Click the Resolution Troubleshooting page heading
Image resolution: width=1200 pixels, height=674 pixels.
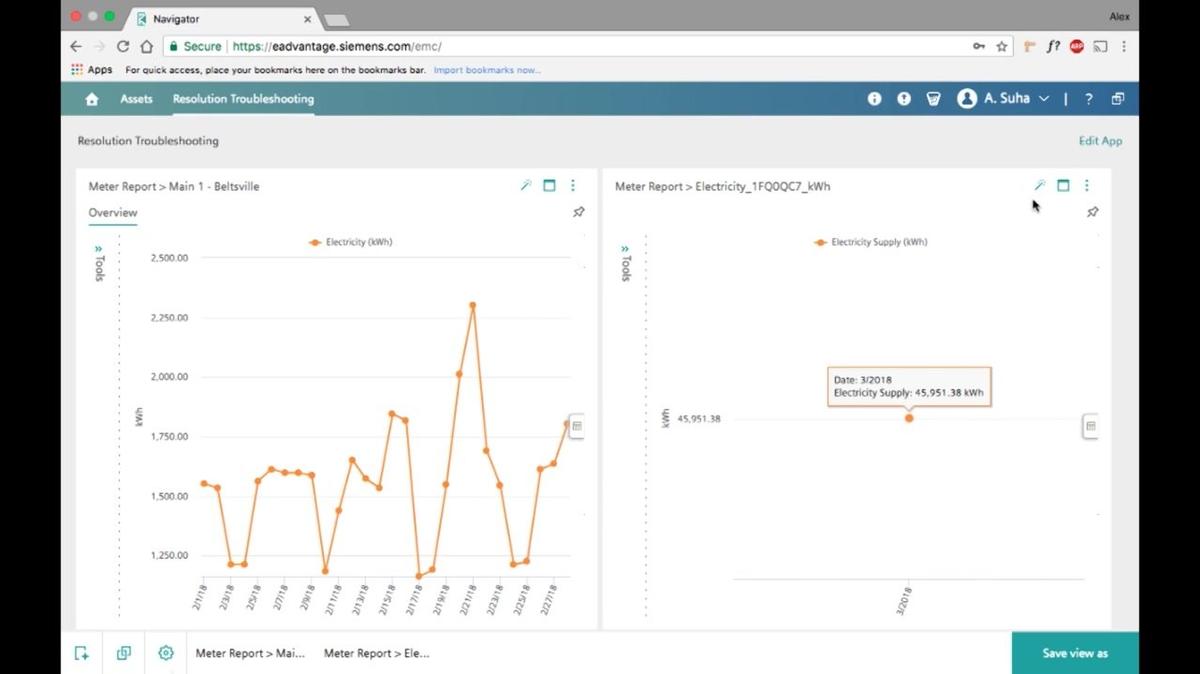click(x=148, y=141)
